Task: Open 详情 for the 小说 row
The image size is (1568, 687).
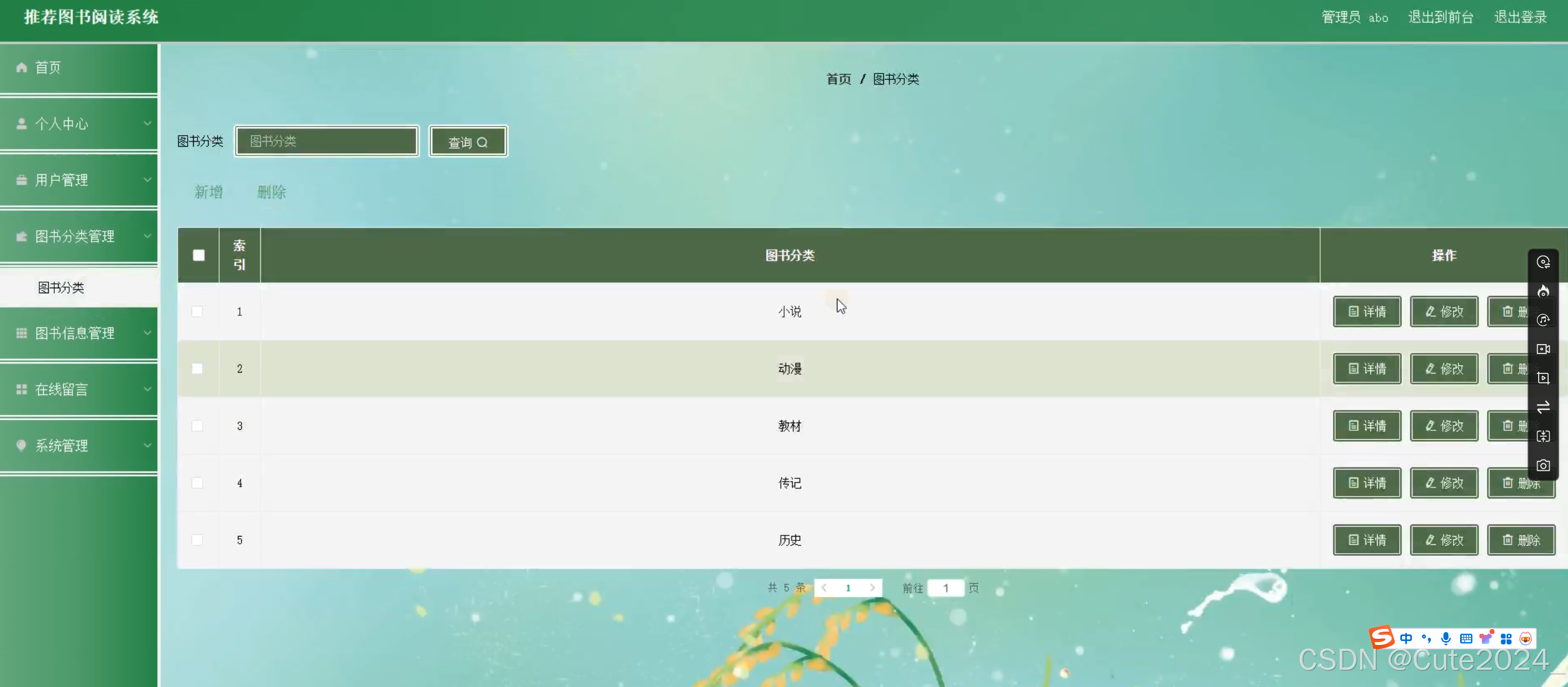Action: (x=1367, y=311)
